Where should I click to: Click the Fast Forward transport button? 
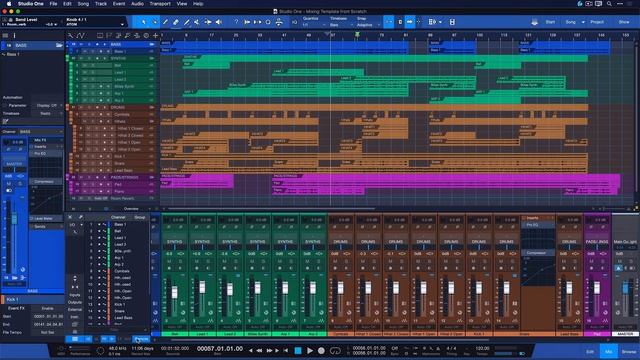pos(269,351)
